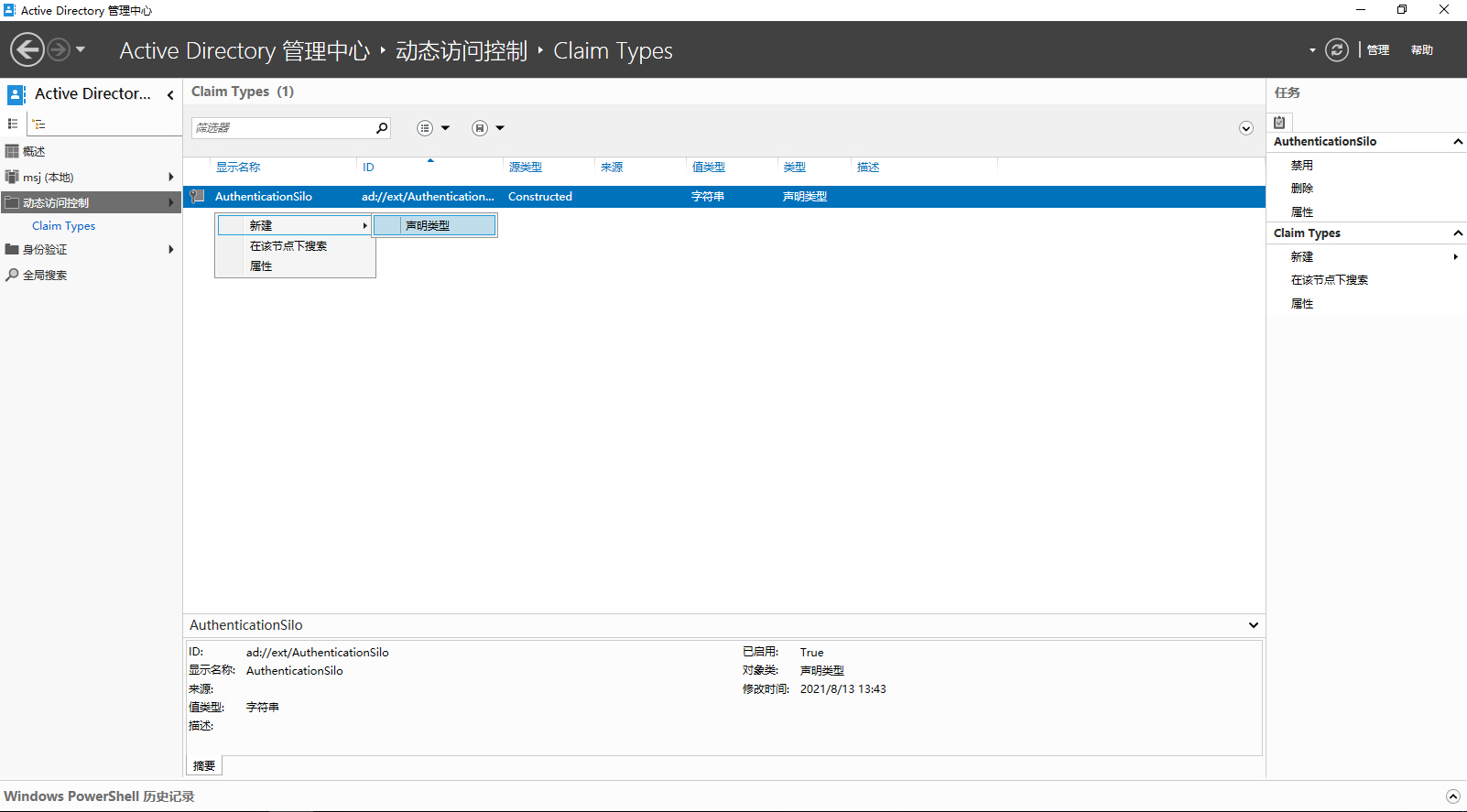Screen dimensions: 1467x812
Task: Click AuthenticationSilo claim type row icon
Action: (x=197, y=197)
